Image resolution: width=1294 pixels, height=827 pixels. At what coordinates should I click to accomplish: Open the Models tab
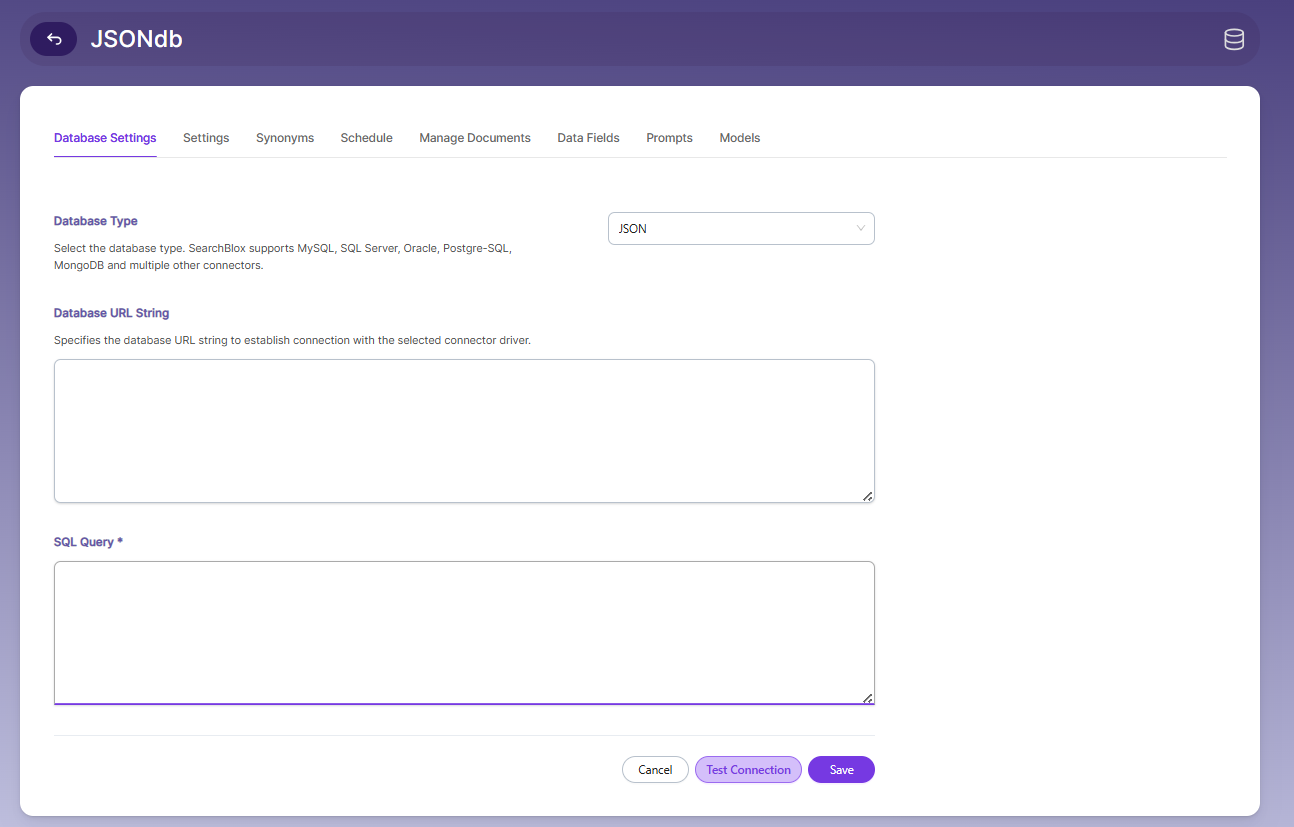point(740,138)
